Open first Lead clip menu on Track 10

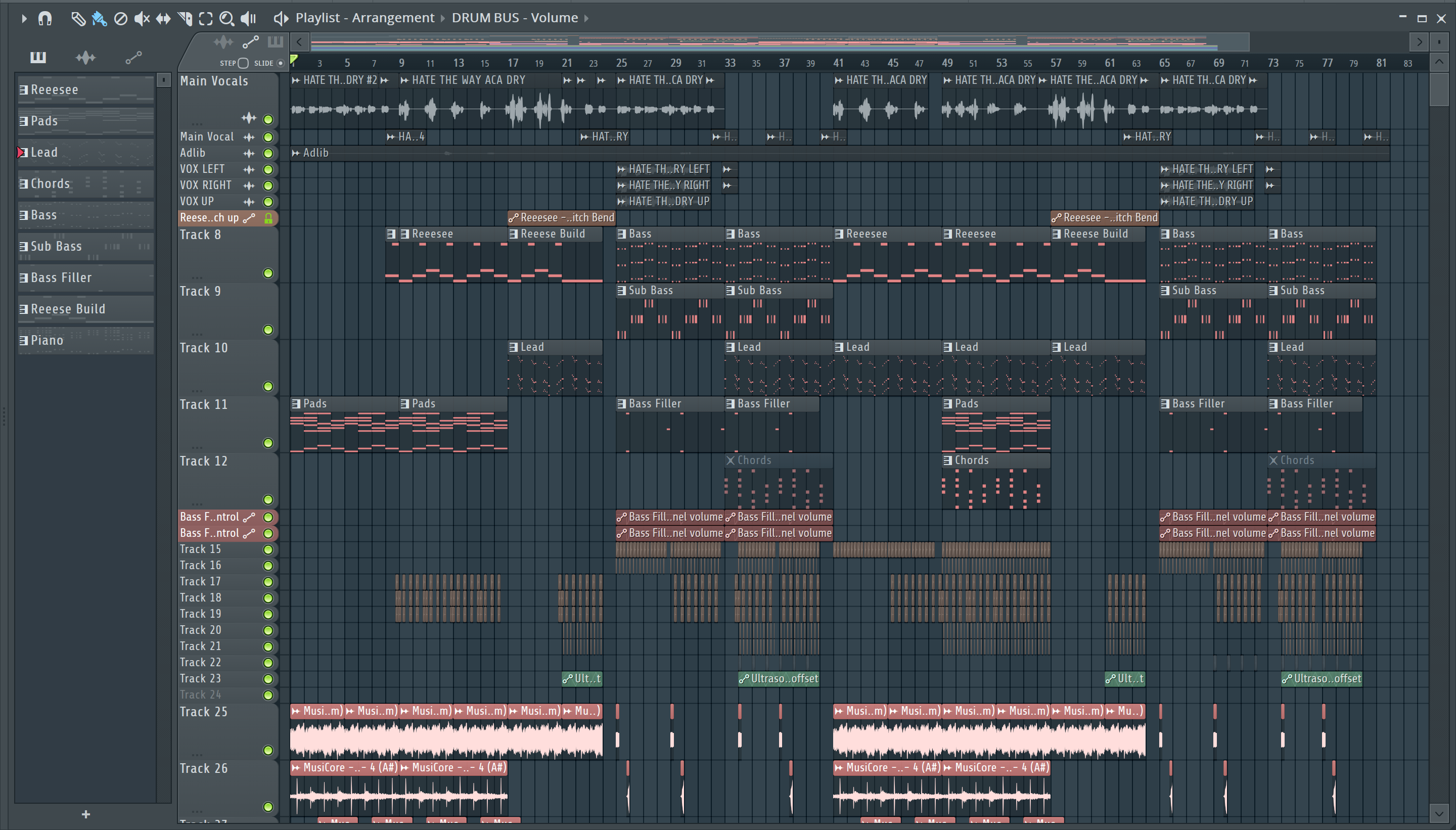coord(513,347)
